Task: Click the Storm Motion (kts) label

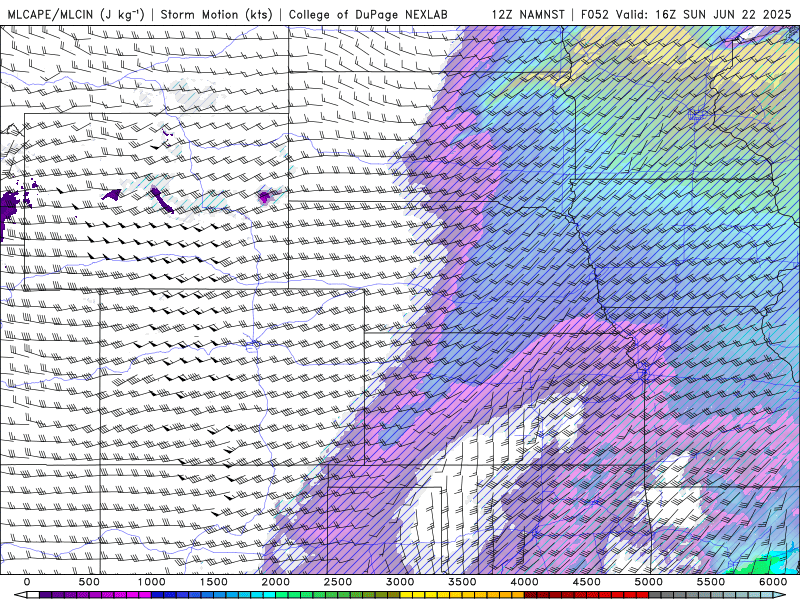Action: (x=216, y=14)
